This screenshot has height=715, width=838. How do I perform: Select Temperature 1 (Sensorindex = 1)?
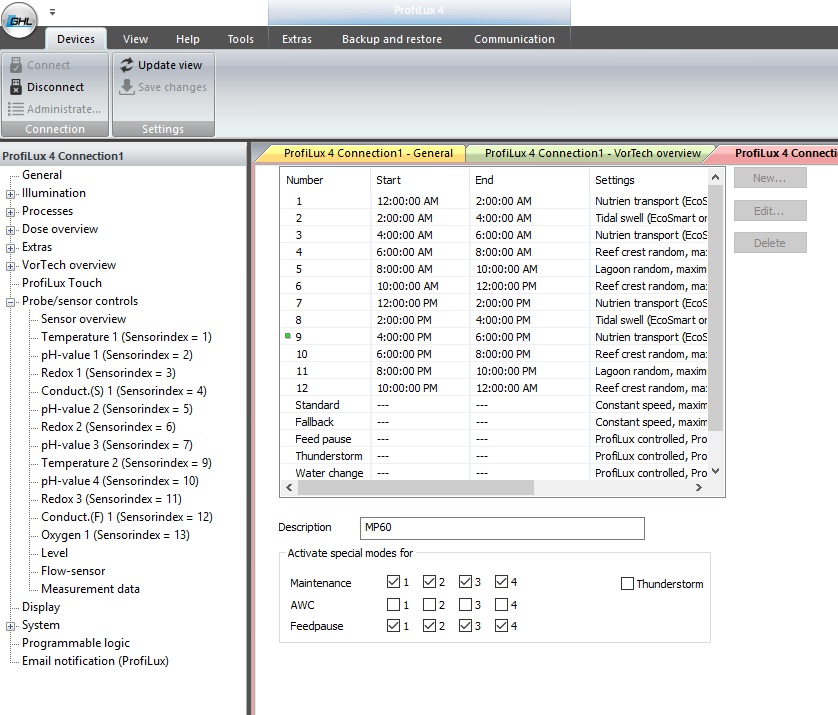pos(126,337)
